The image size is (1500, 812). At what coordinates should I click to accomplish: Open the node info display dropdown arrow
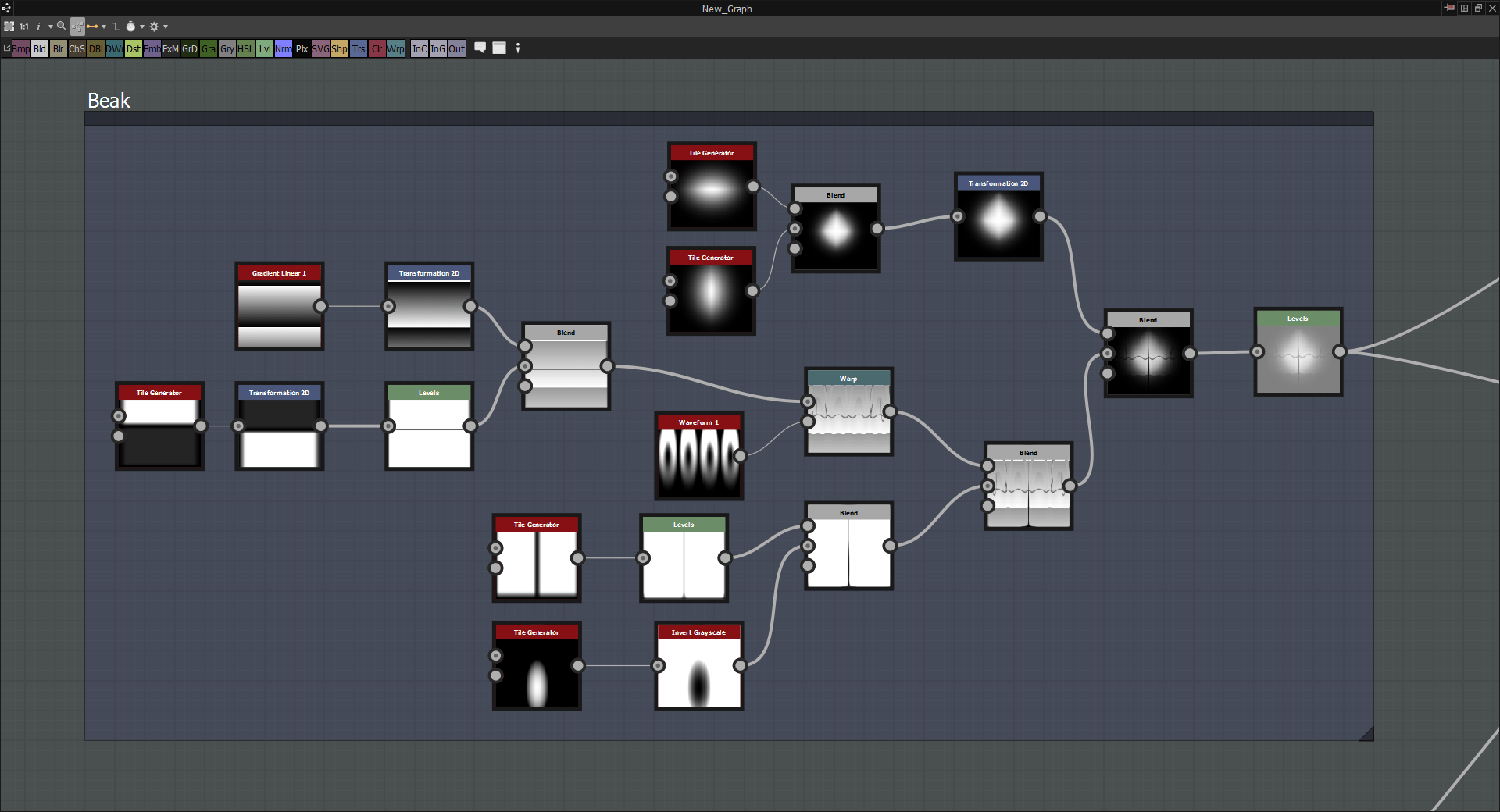point(50,27)
